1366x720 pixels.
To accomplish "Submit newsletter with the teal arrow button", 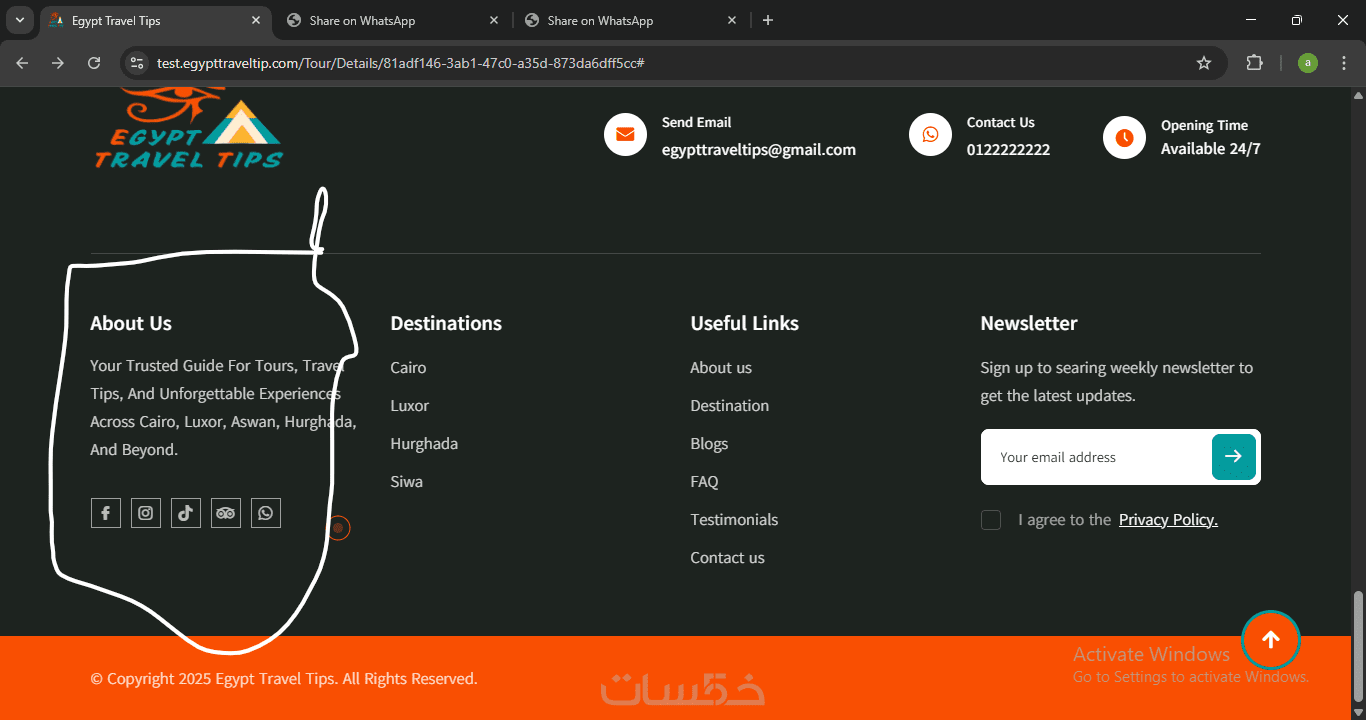I will coord(1234,457).
